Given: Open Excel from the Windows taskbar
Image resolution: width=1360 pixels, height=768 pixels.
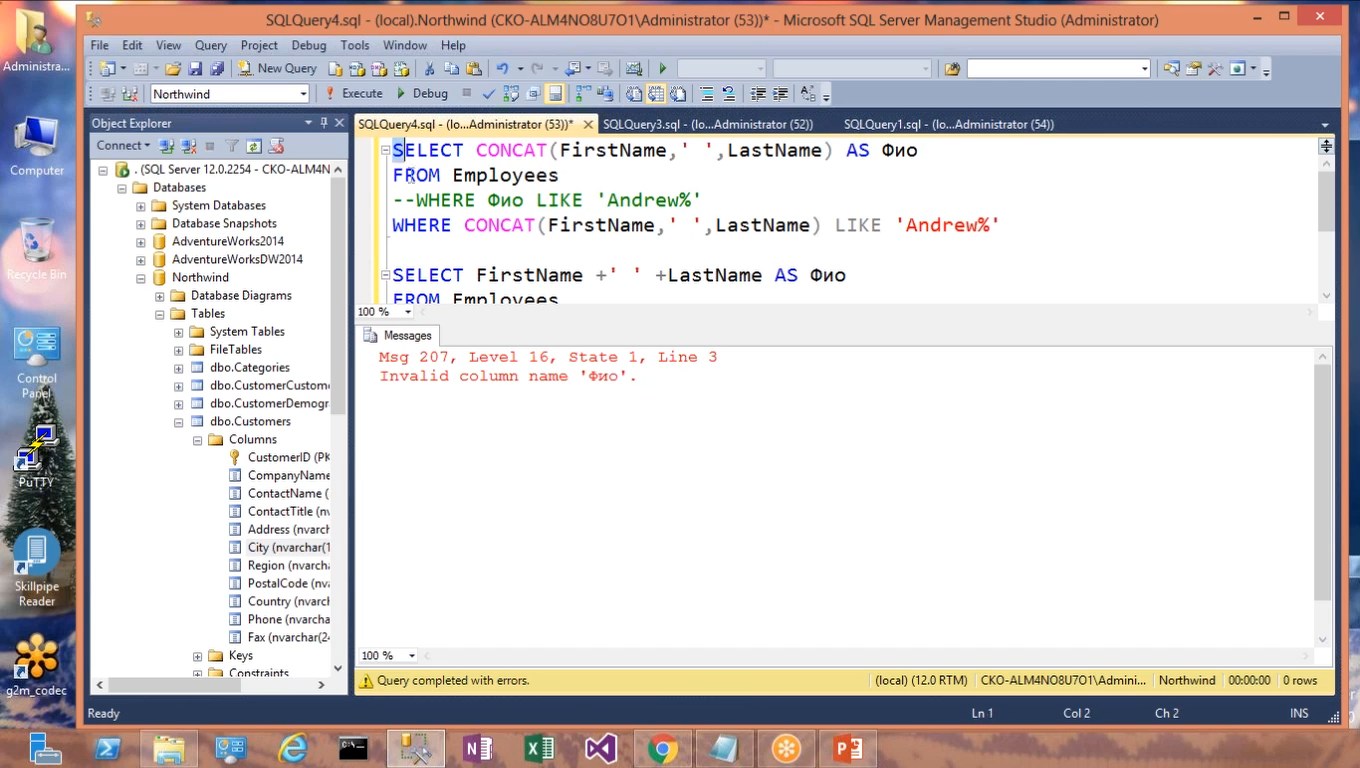Looking at the screenshot, I should (539, 748).
